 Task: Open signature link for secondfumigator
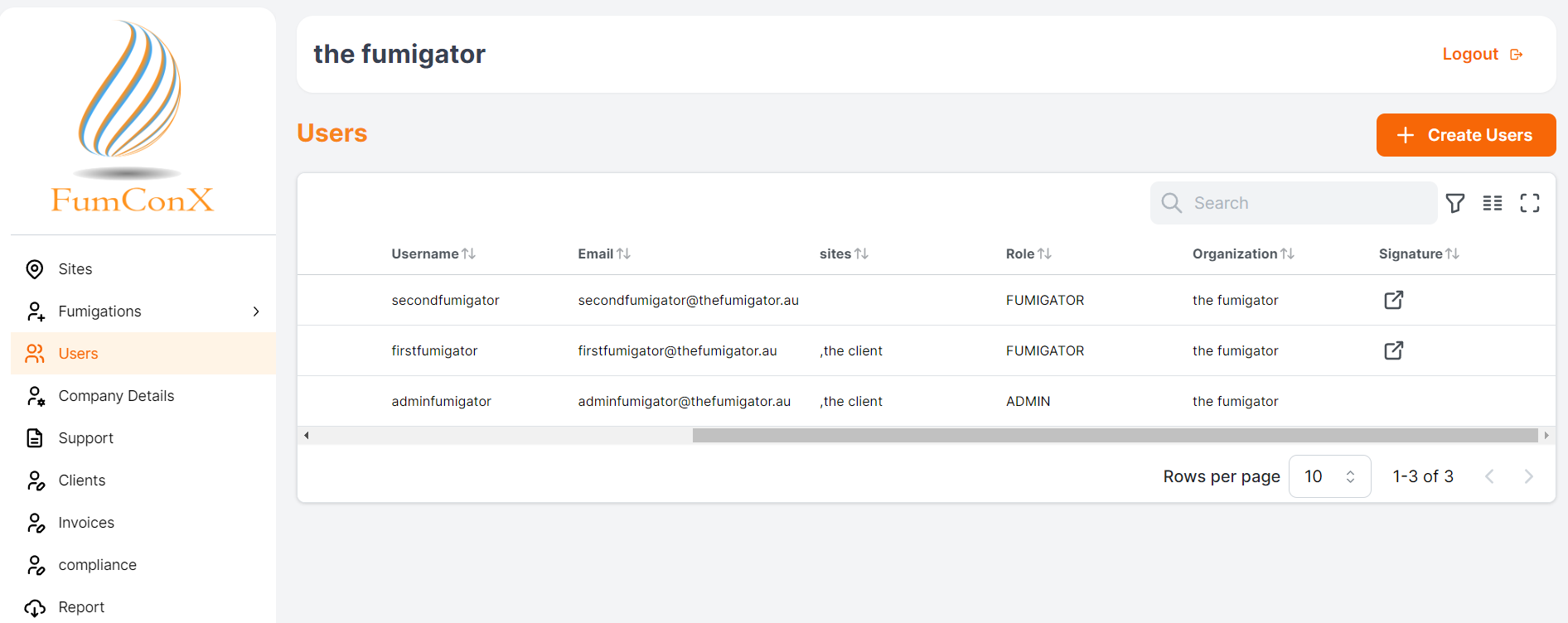point(1393,300)
